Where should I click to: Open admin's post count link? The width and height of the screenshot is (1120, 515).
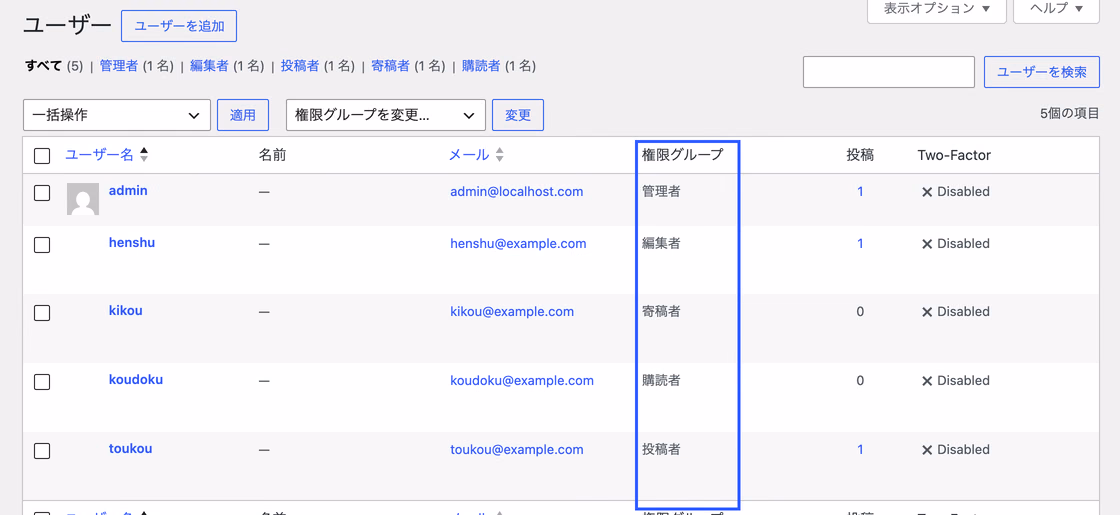[860, 192]
